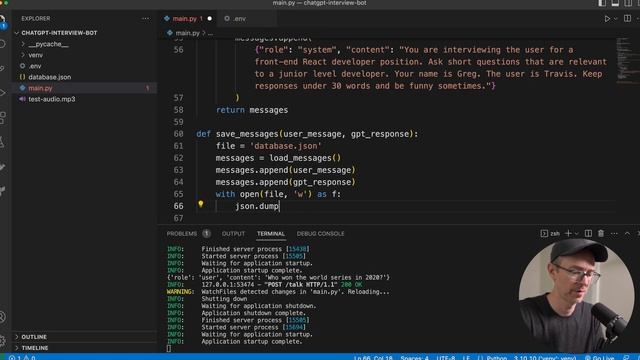Screen dimensions: 640x360
Task: Expand the Timeline section
Action: click(x=84, y=348)
